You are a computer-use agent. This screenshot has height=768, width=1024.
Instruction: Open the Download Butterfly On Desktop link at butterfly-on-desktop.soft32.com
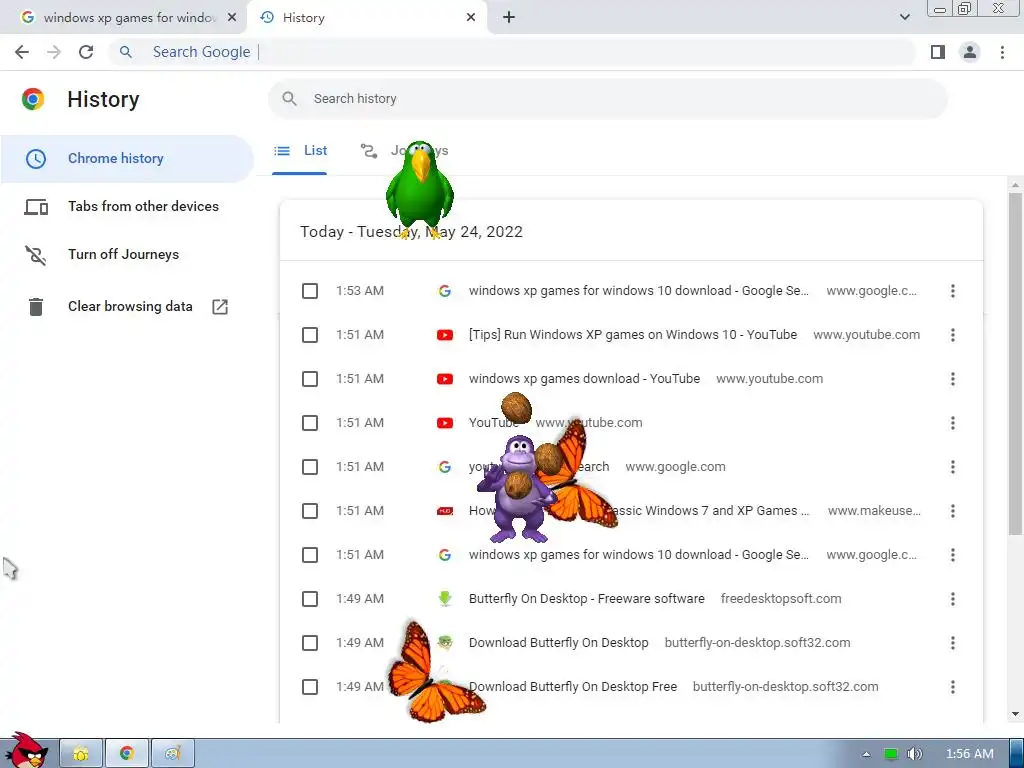tap(558, 643)
